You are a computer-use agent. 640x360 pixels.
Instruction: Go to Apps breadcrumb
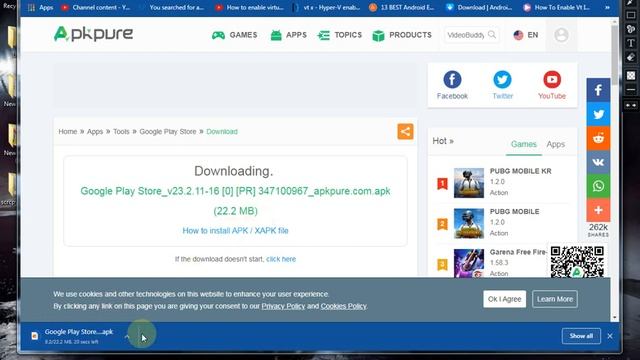[x=95, y=131]
